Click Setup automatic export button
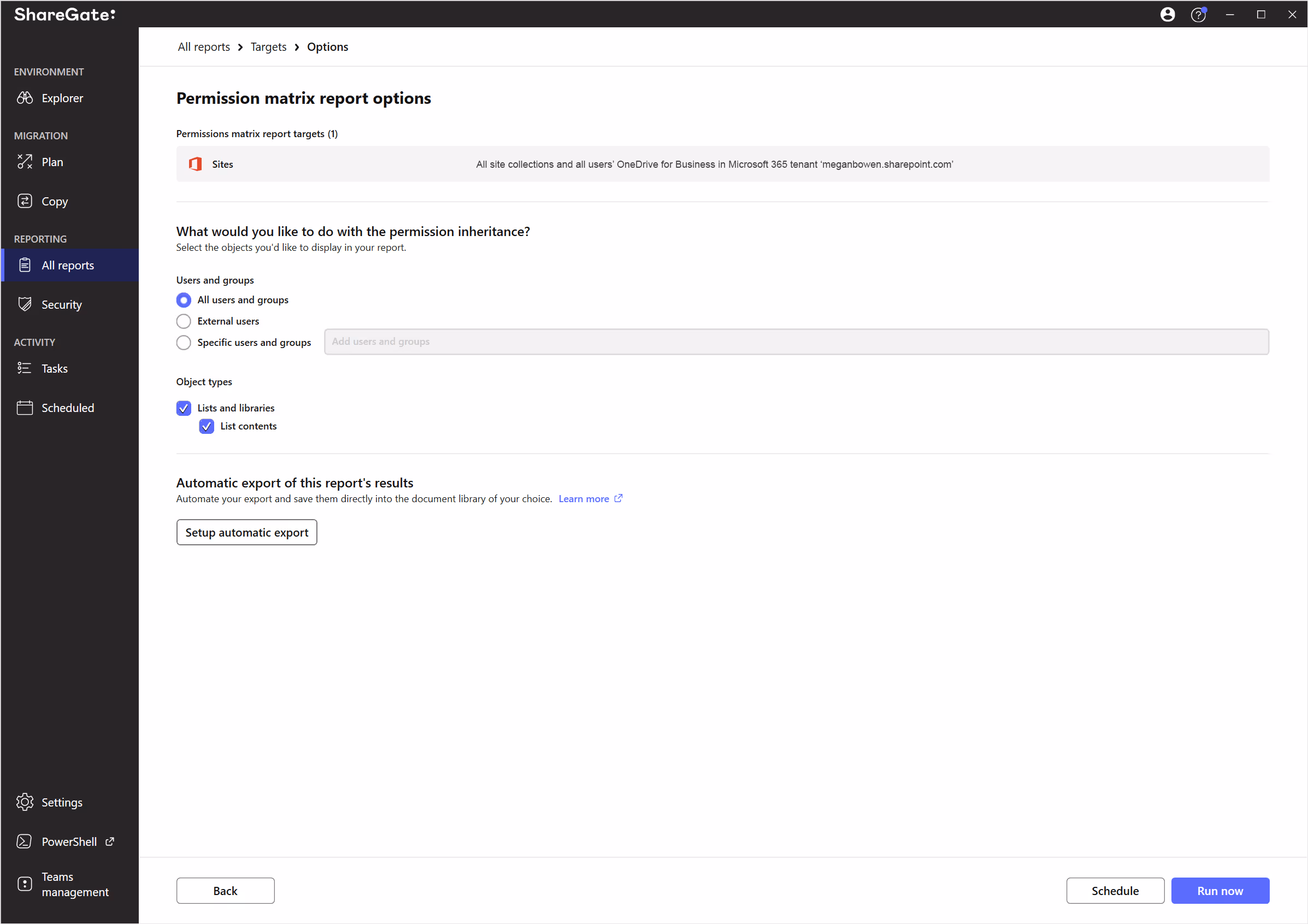This screenshot has height=924, width=1308. point(246,532)
